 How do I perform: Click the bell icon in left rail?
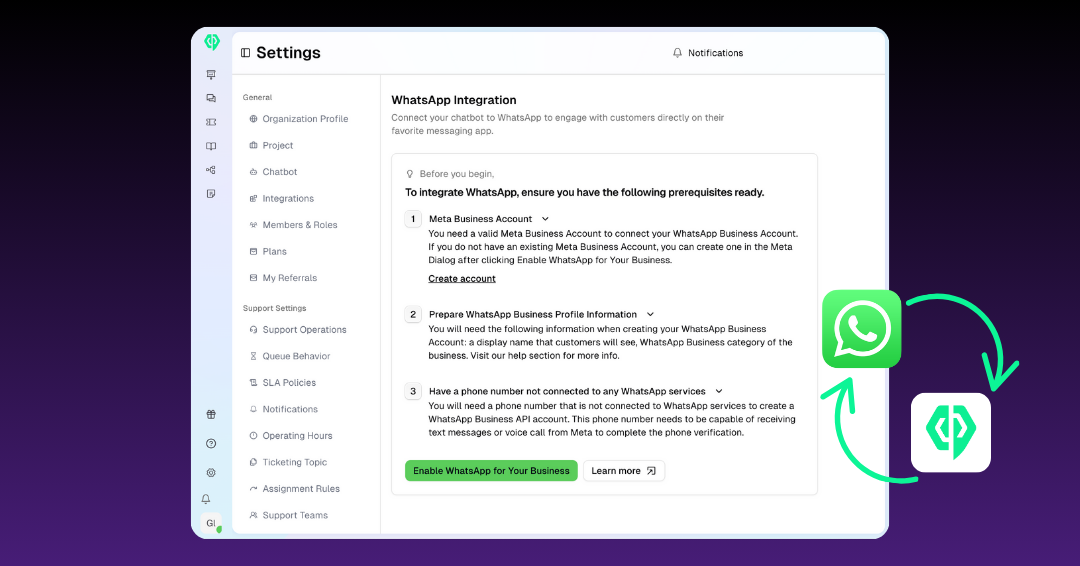[206, 499]
